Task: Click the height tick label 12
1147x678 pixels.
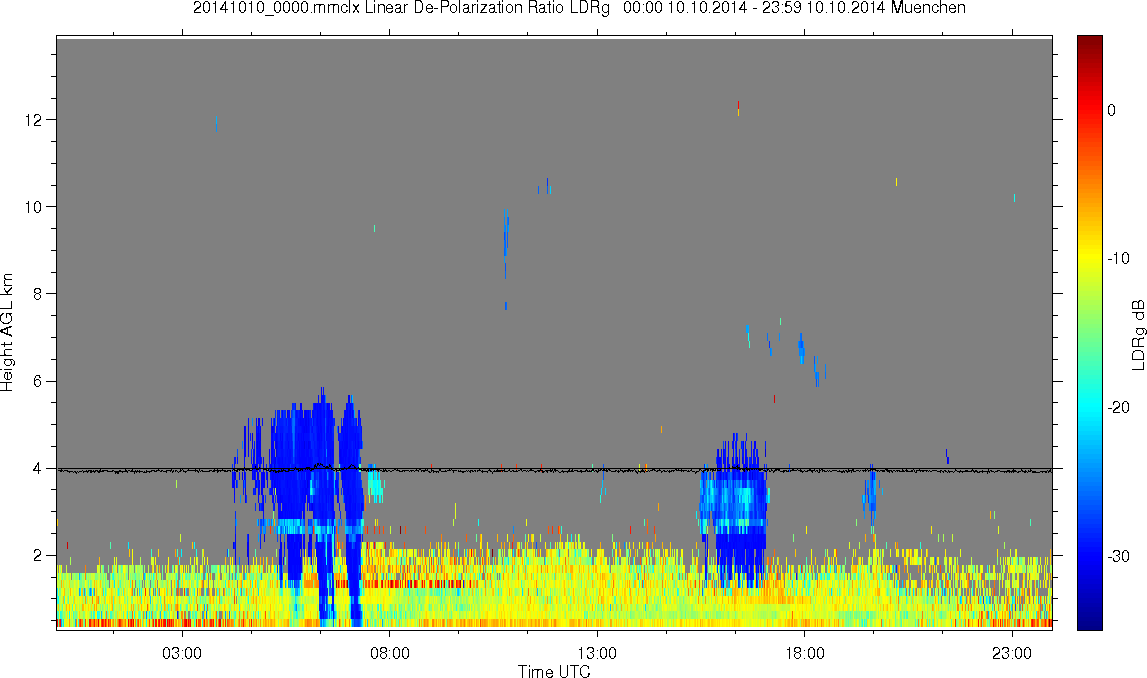Action: pos(34,119)
